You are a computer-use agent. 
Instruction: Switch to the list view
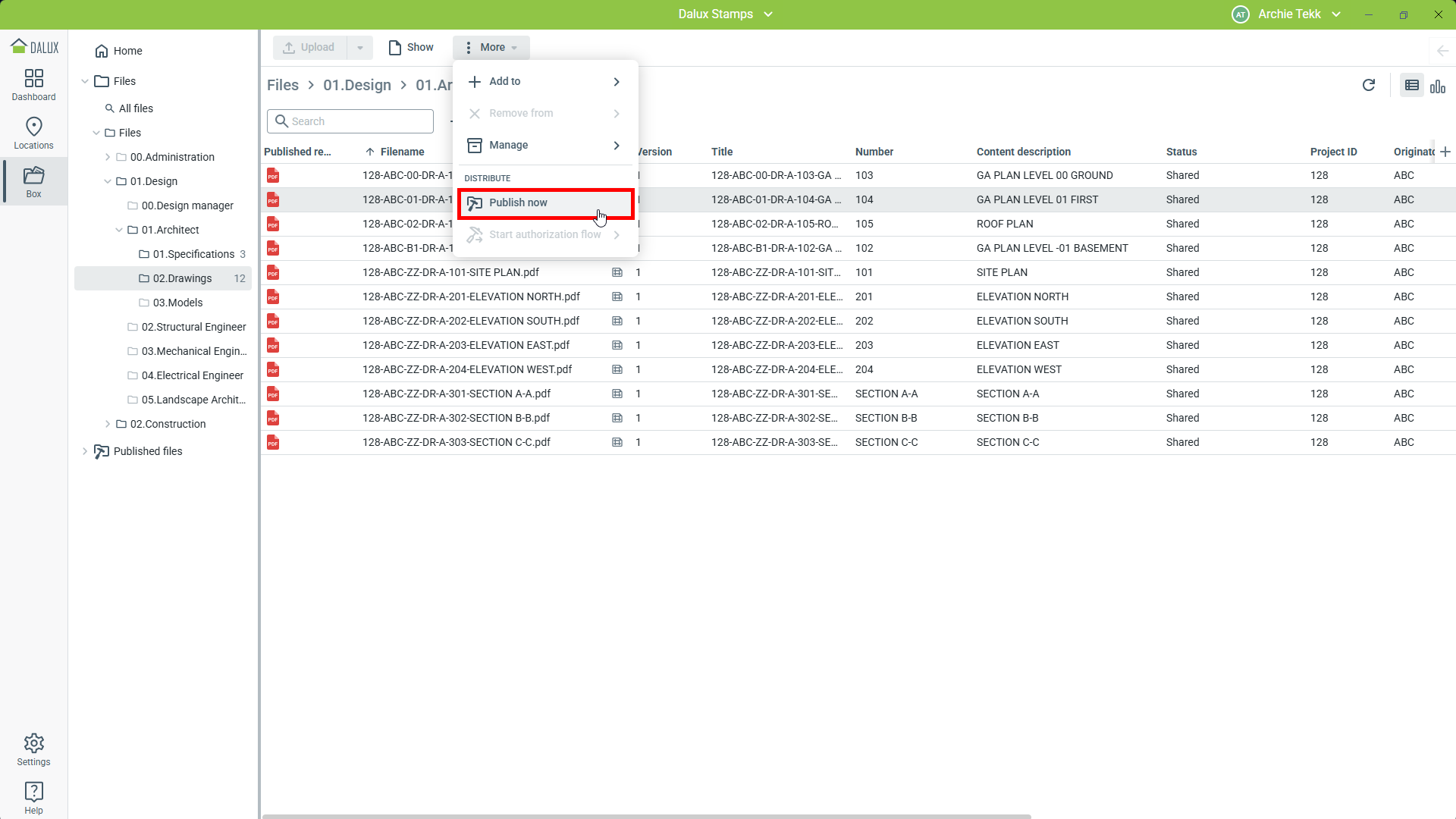pyautogui.click(x=1412, y=86)
